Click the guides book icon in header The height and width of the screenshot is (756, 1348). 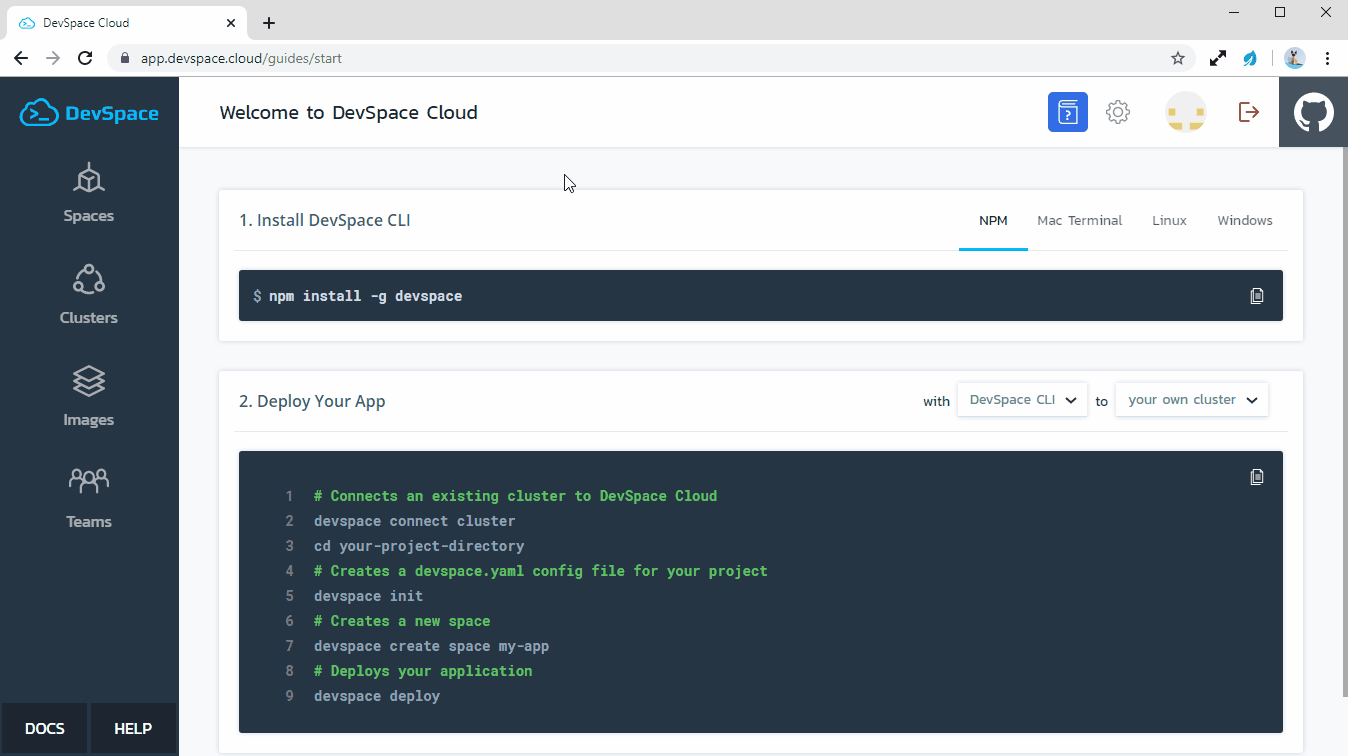pyautogui.click(x=1067, y=112)
